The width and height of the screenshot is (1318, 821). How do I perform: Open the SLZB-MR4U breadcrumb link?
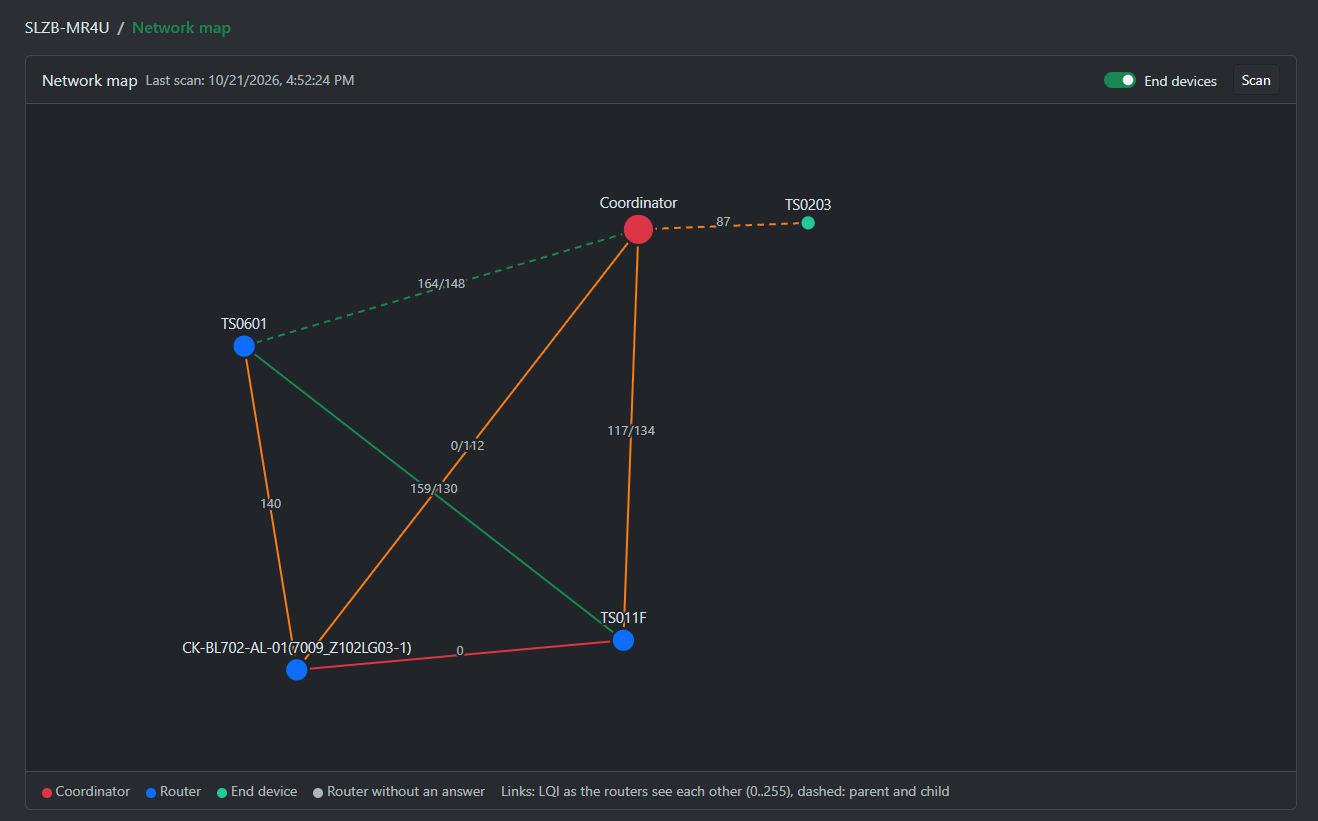(67, 28)
